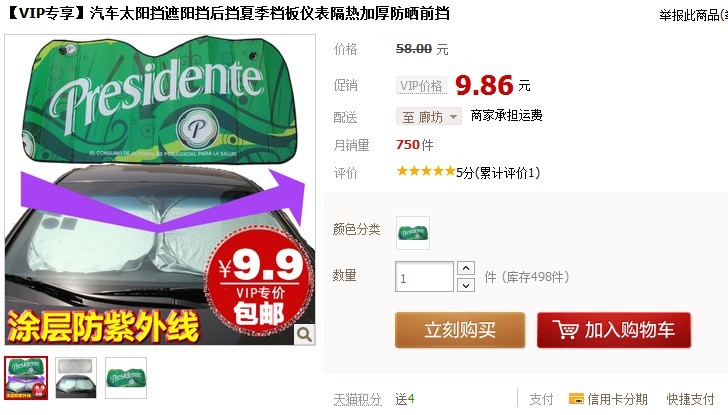Select the first product thumbnail with purple arrow
This screenshot has width=728, height=415.
click(x=26, y=378)
